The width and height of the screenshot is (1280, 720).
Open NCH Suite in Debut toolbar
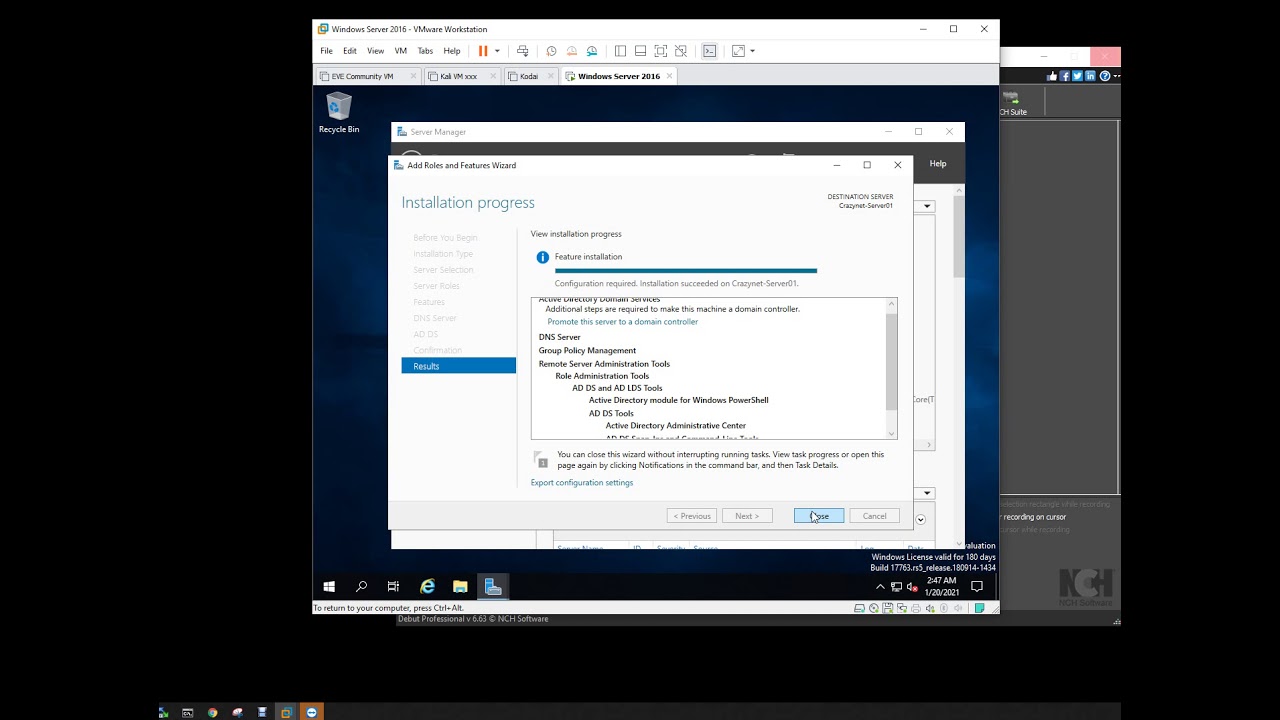point(1012,102)
